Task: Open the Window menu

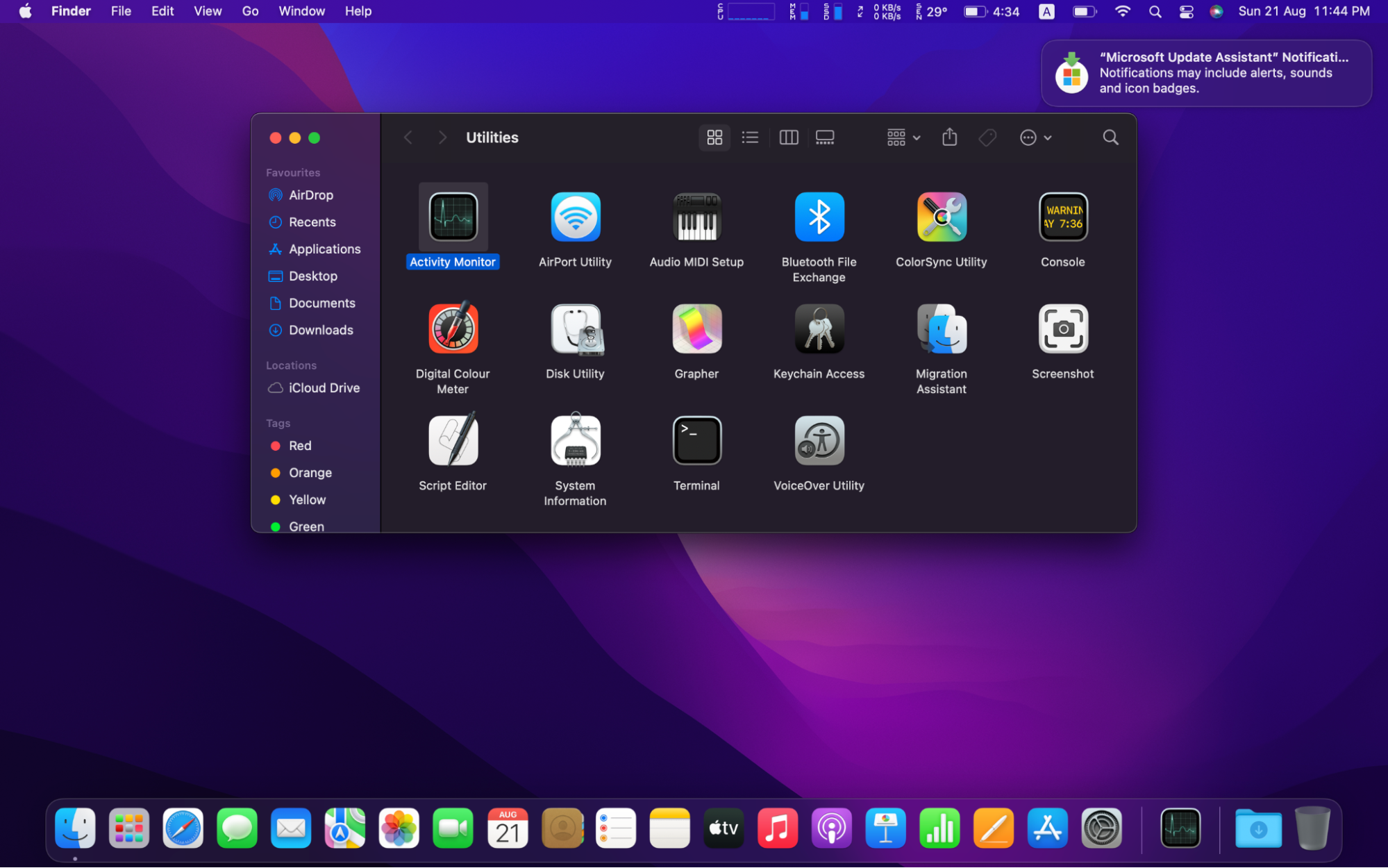Action: point(301,11)
